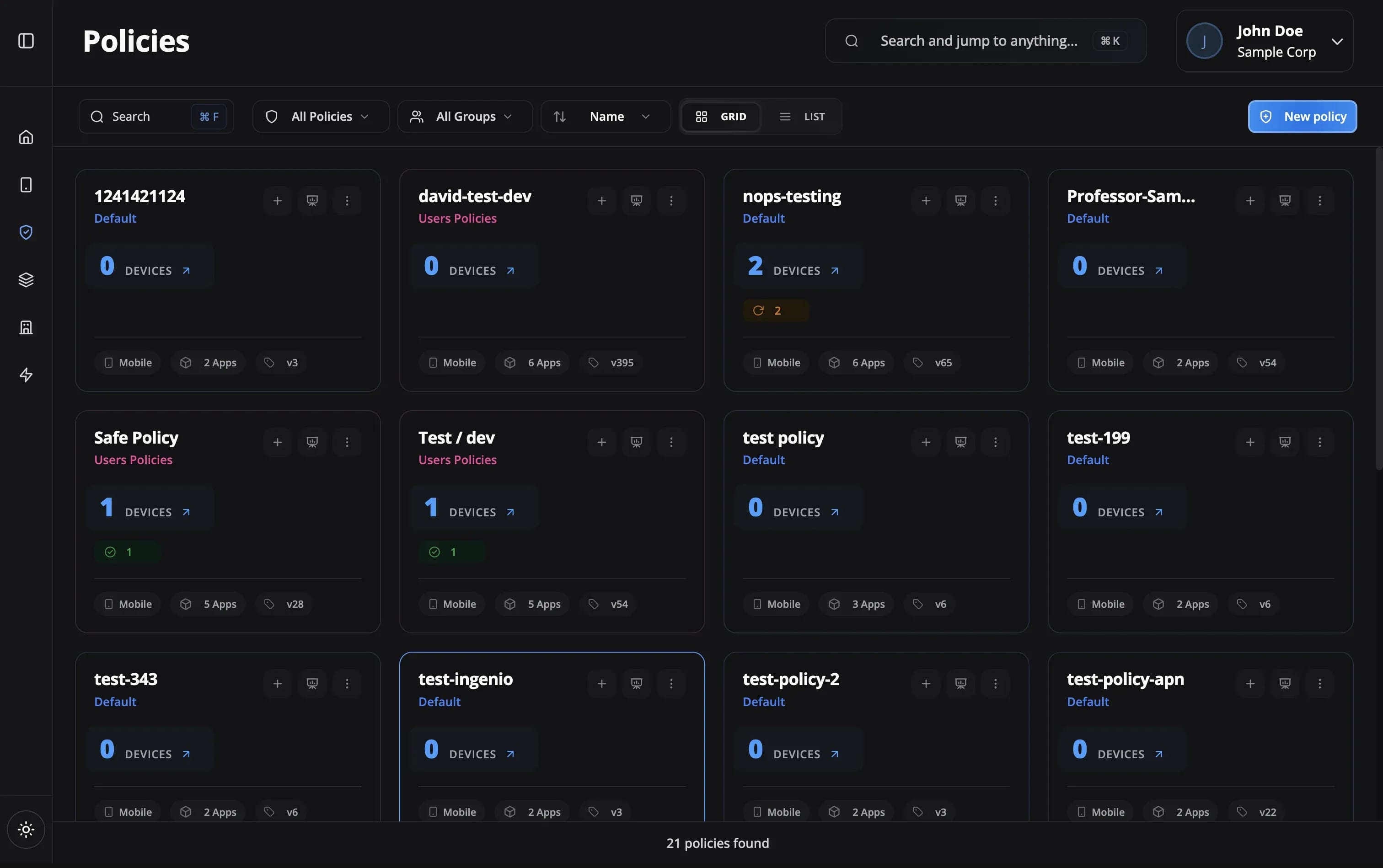This screenshot has width=1383, height=868.
Task: Open the home icon in sidebar
Action: click(x=26, y=137)
